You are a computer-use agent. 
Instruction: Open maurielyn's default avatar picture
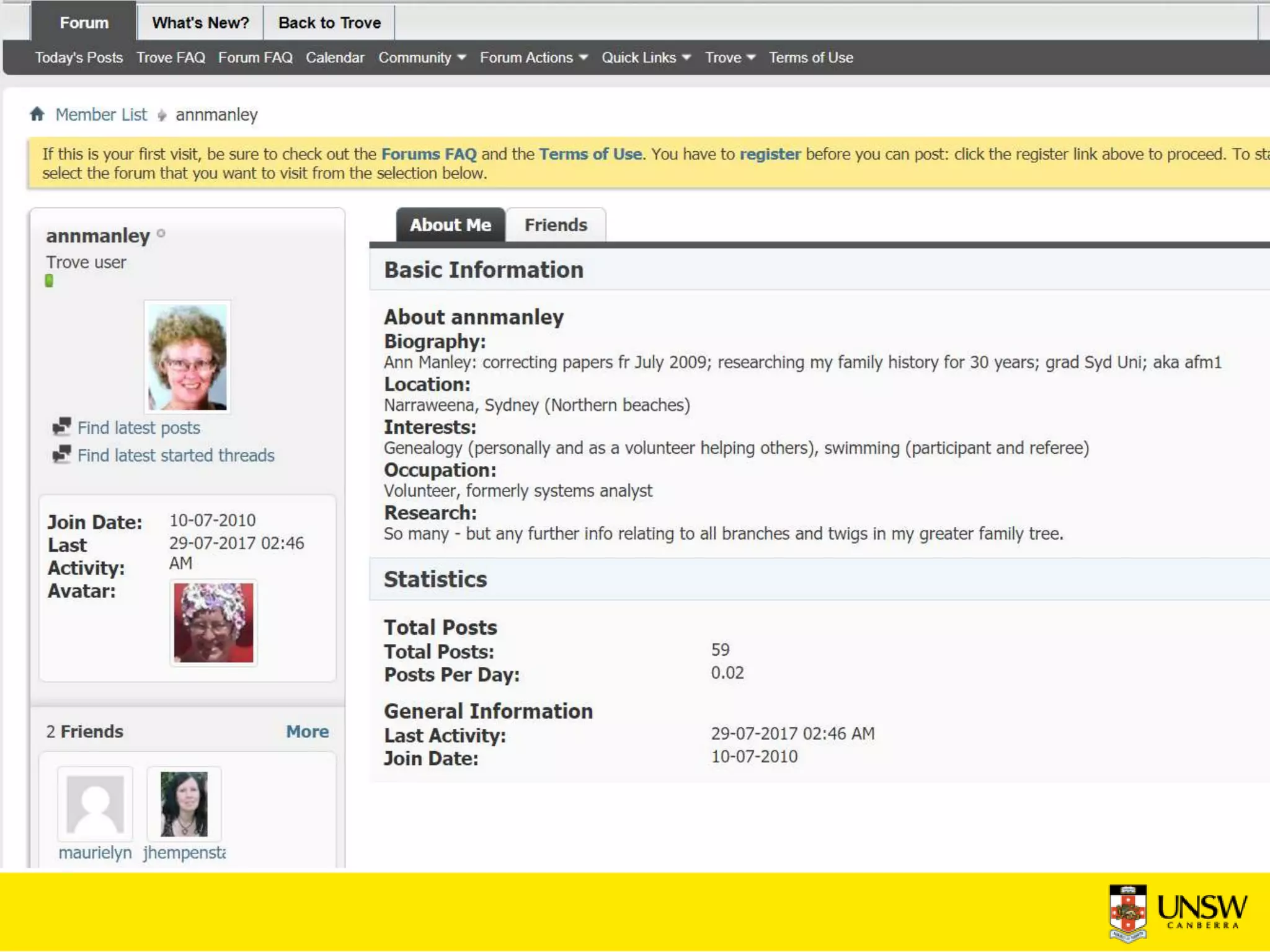point(95,804)
